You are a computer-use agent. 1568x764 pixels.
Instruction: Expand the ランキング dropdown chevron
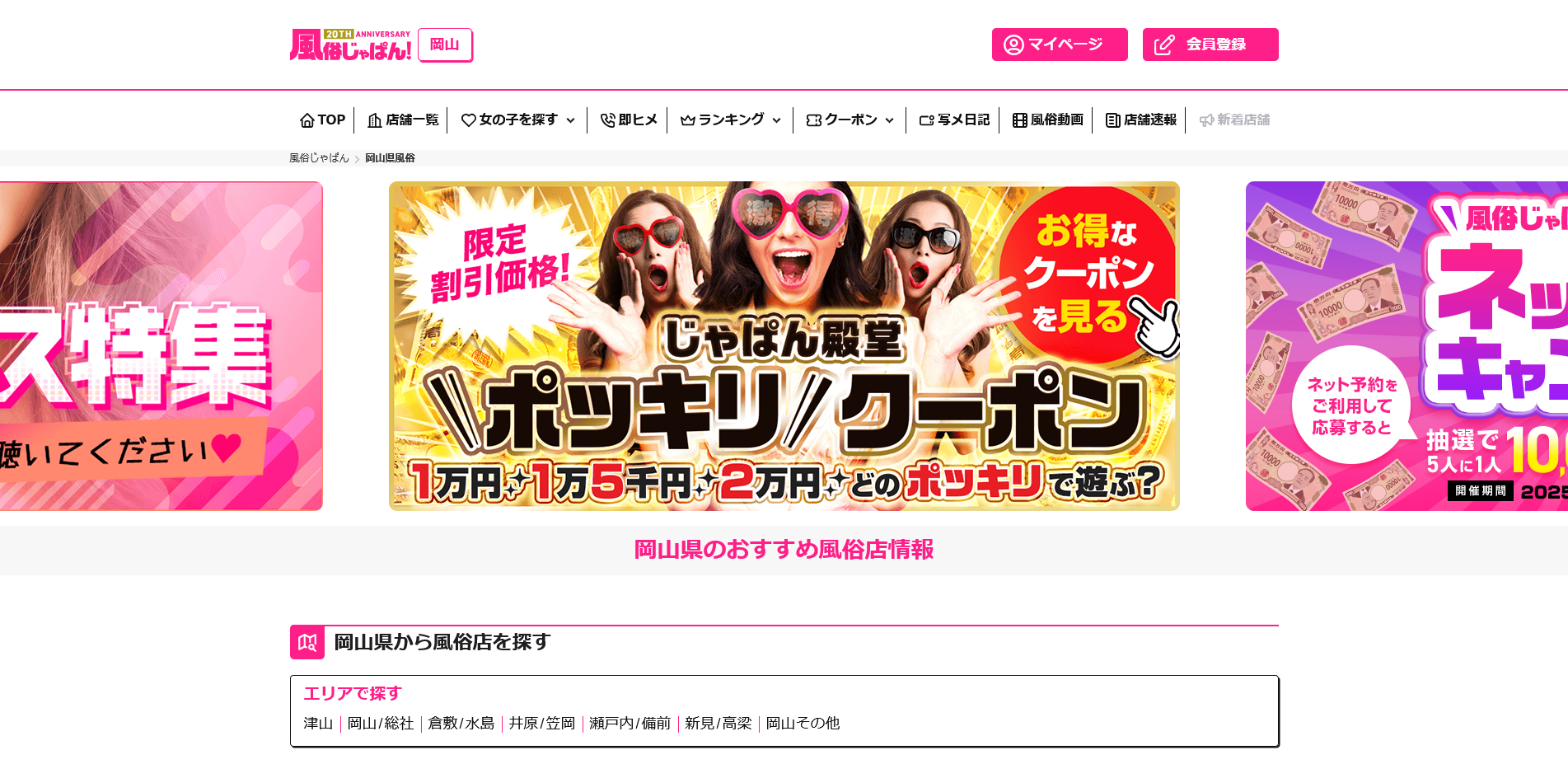pos(776,120)
